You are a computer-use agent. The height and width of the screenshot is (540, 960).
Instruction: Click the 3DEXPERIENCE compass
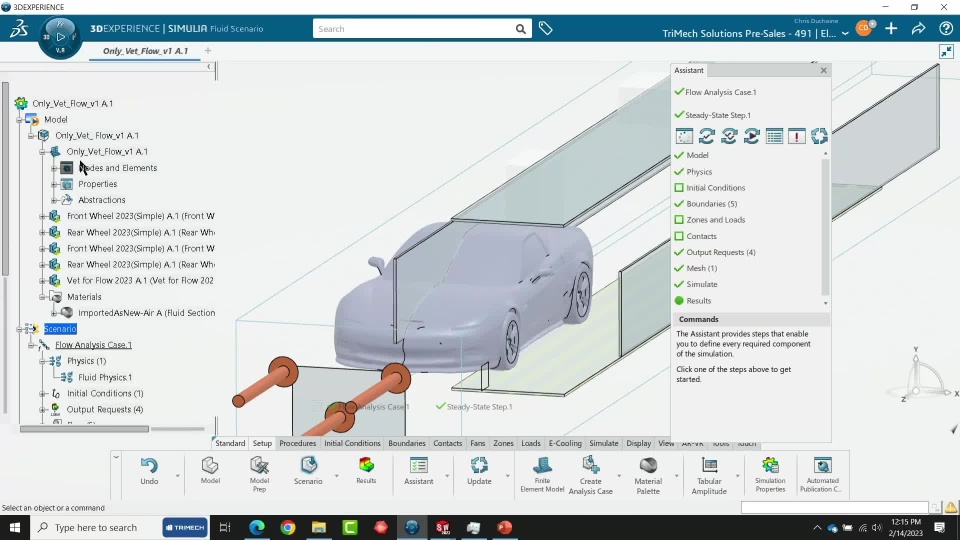[60, 37]
